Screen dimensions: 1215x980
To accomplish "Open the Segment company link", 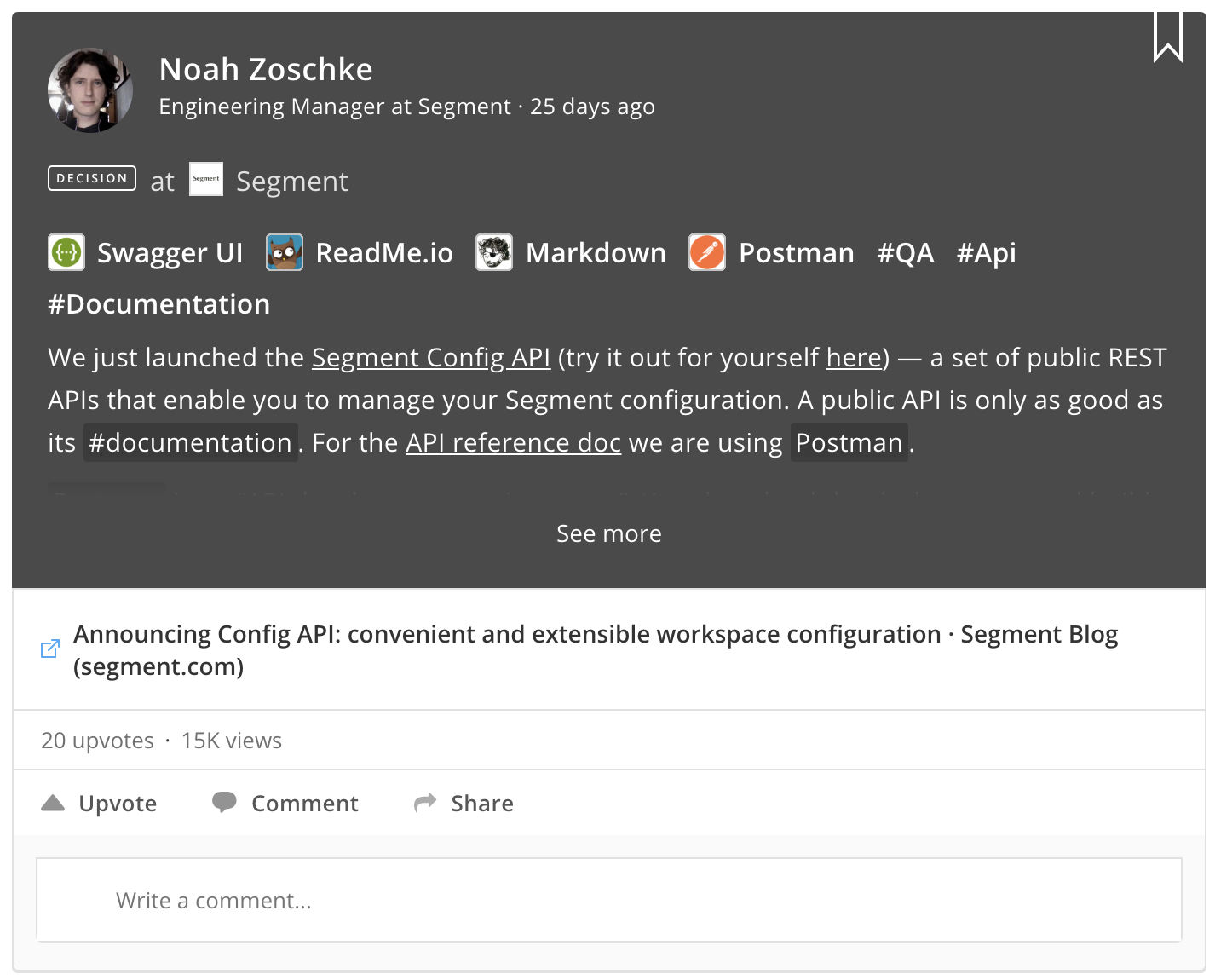I will pyautogui.click(x=292, y=182).
